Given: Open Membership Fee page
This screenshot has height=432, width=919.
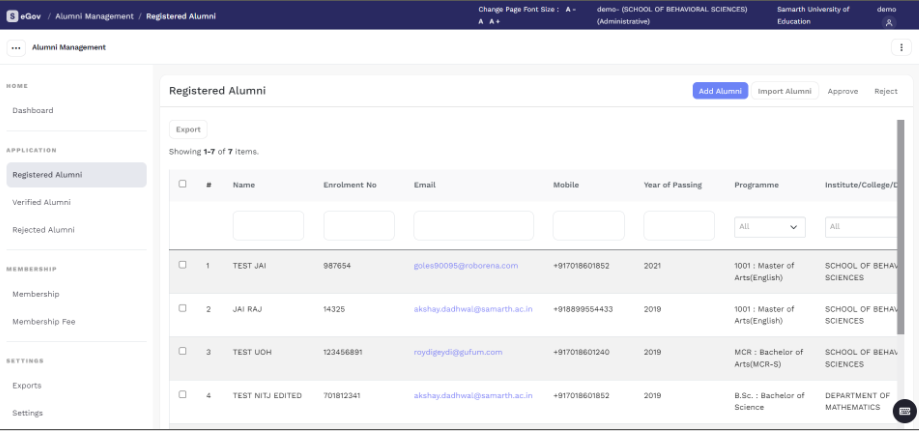Looking at the screenshot, I should 44,322.
